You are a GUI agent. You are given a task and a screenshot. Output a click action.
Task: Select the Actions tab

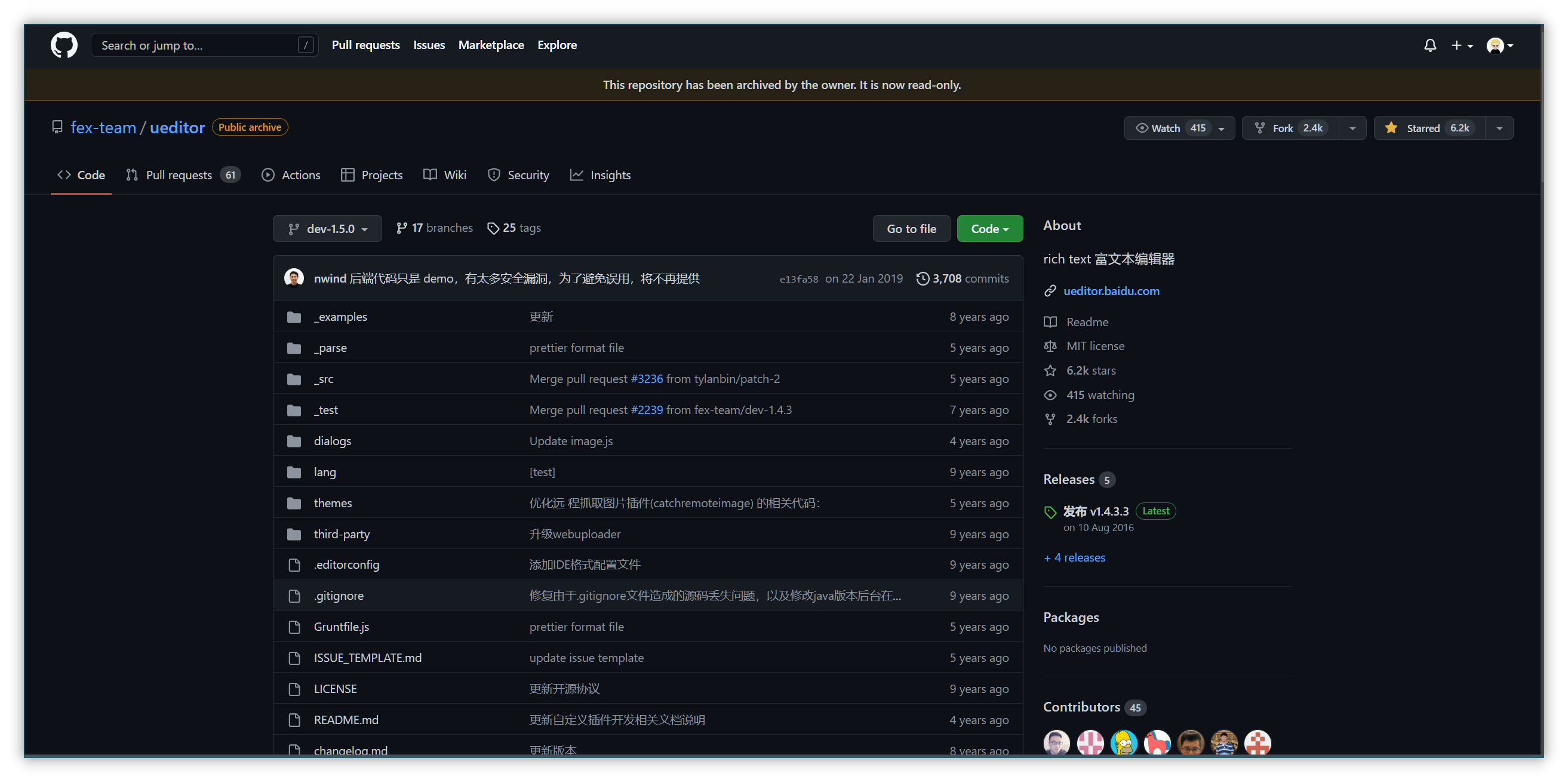pos(291,176)
